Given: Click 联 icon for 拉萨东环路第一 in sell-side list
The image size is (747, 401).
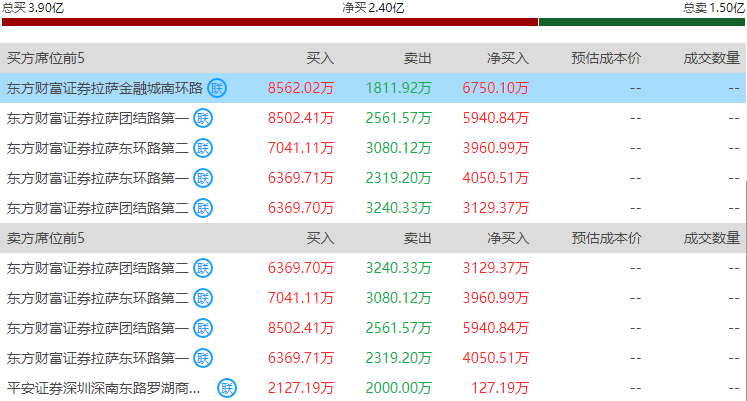Looking at the screenshot, I should [203, 358].
